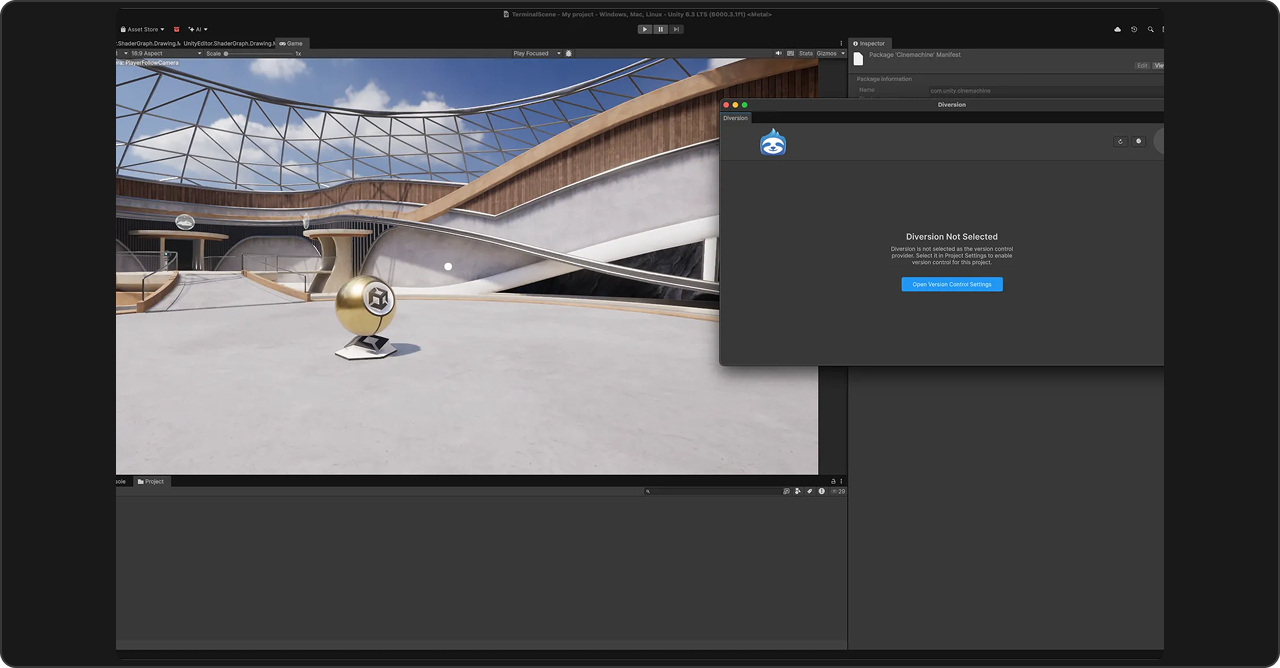The width and height of the screenshot is (1280, 668).
Task: Toggle mute audio in Game view
Action: [778, 53]
